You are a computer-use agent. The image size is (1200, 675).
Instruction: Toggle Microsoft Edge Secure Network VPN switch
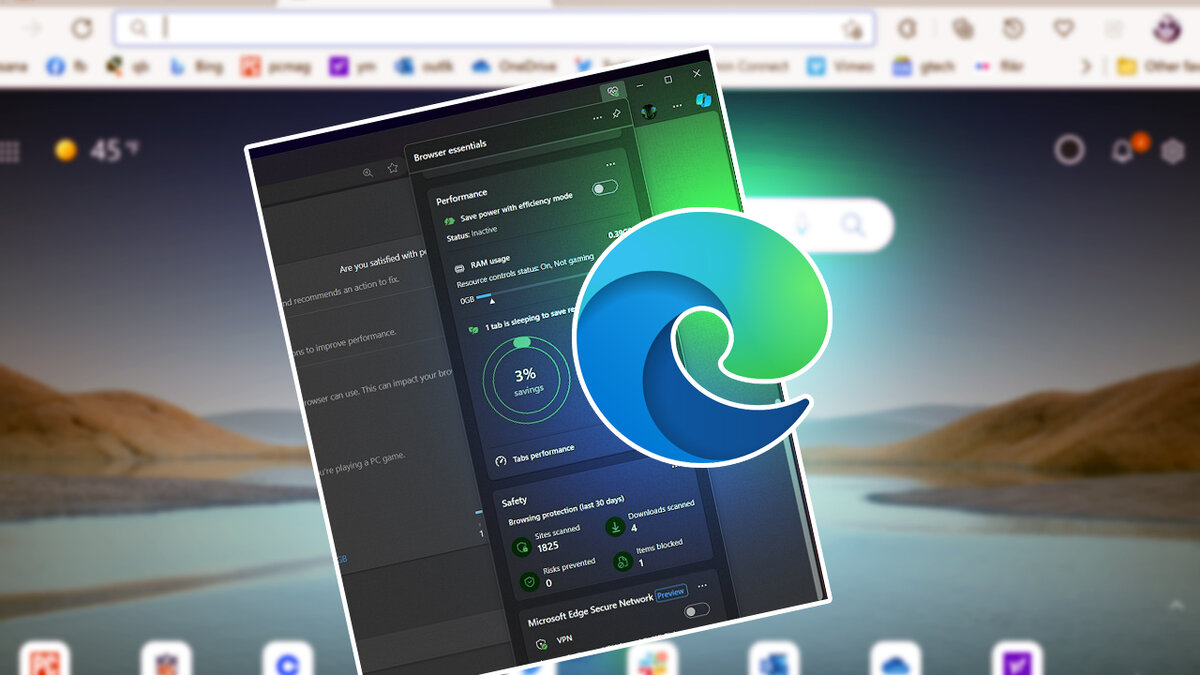coord(696,609)
